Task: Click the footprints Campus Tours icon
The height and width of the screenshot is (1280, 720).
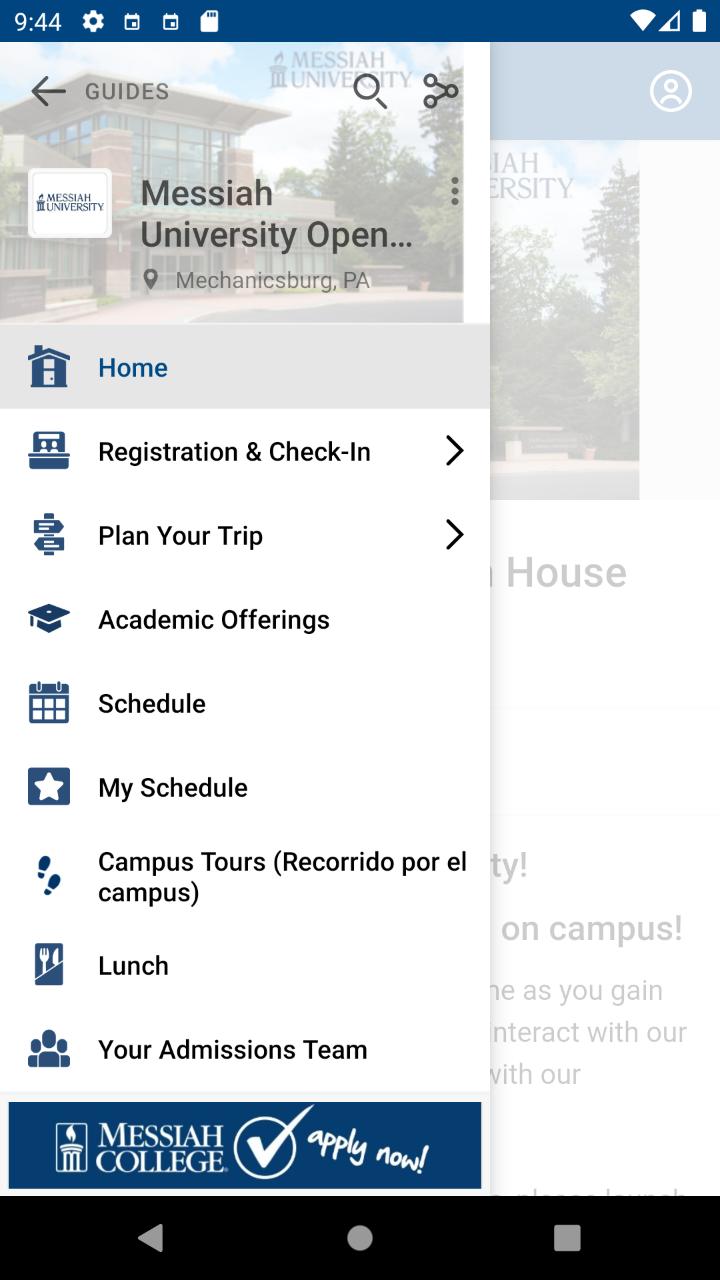Action: (49, 876)
